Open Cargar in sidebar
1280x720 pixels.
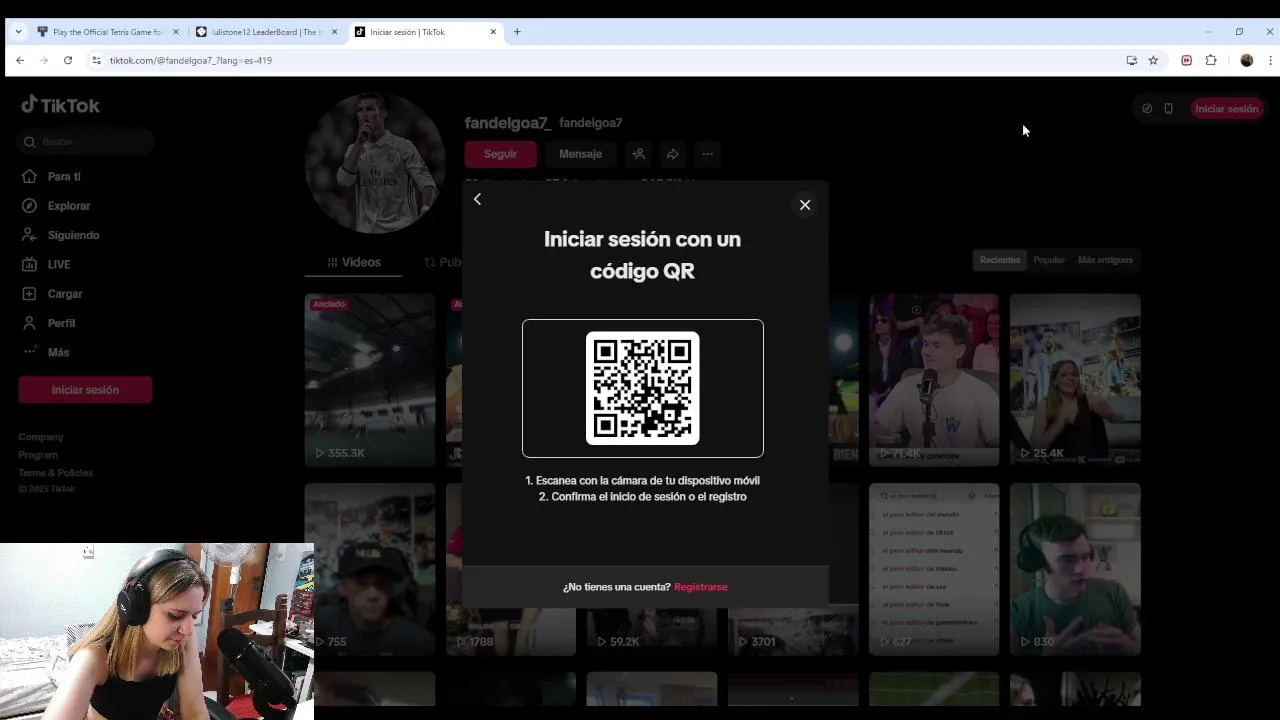tap(65, 294)
